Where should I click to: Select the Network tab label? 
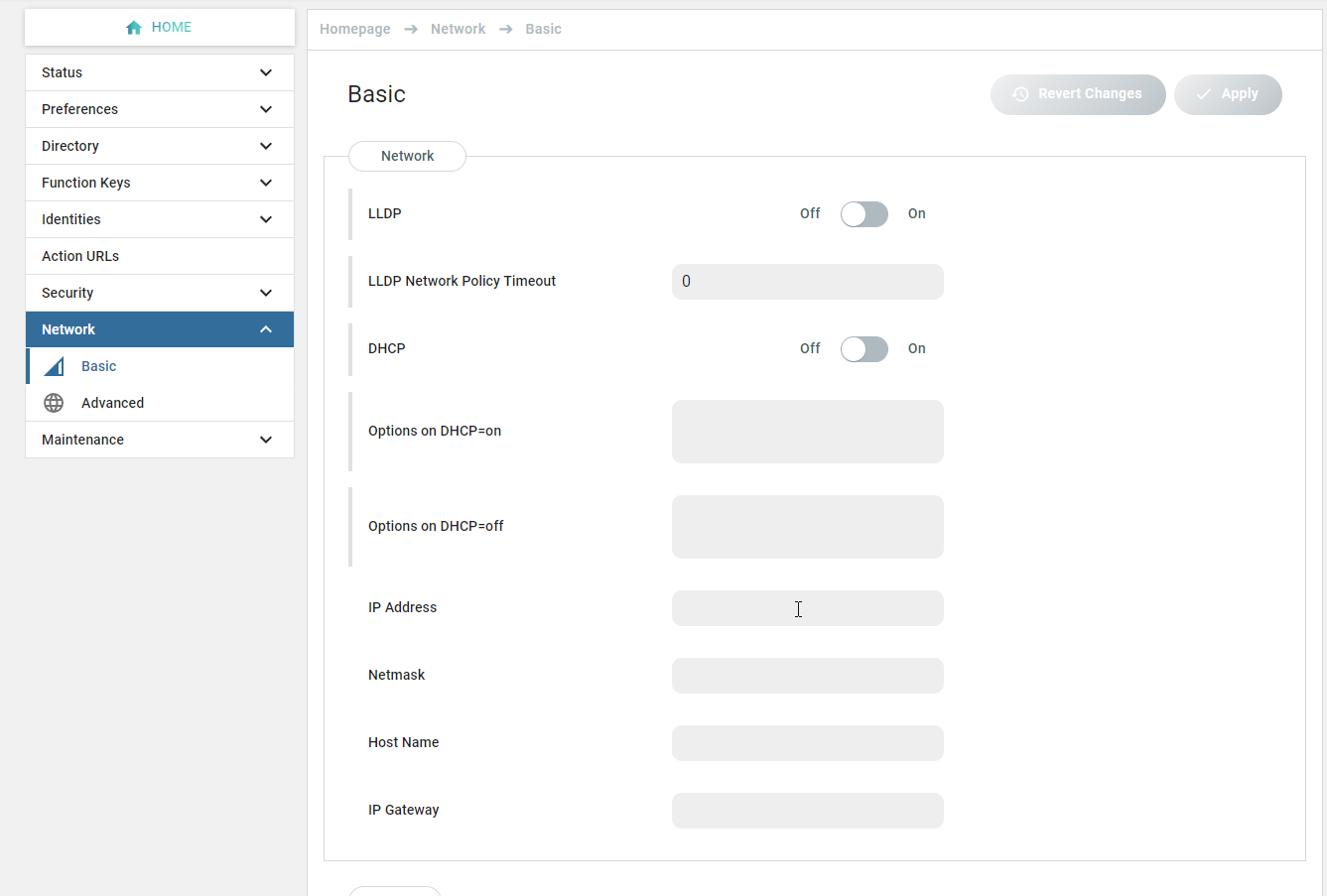pos(407,156)
